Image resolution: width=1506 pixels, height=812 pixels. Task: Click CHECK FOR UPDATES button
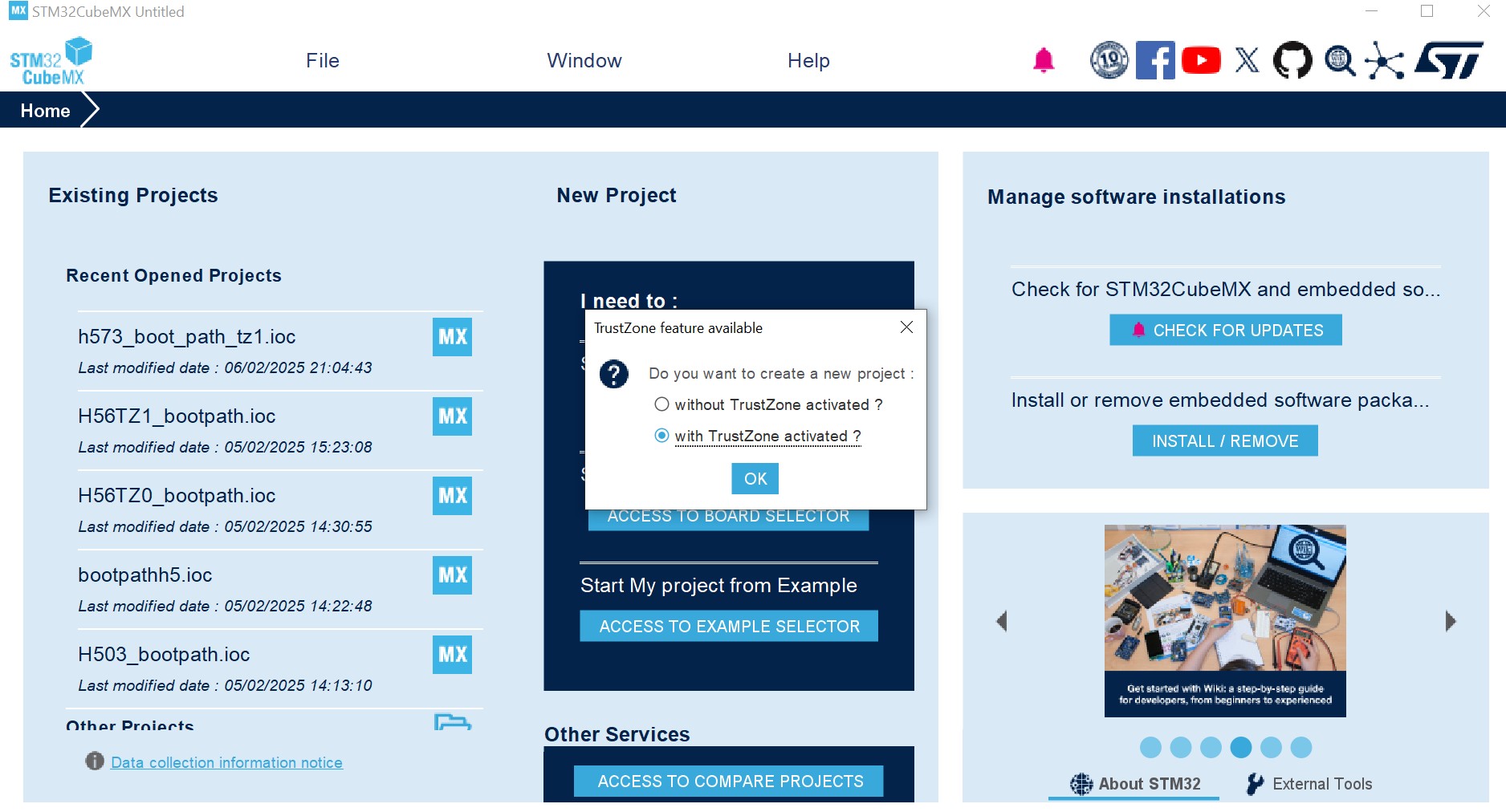[1226, 330]
